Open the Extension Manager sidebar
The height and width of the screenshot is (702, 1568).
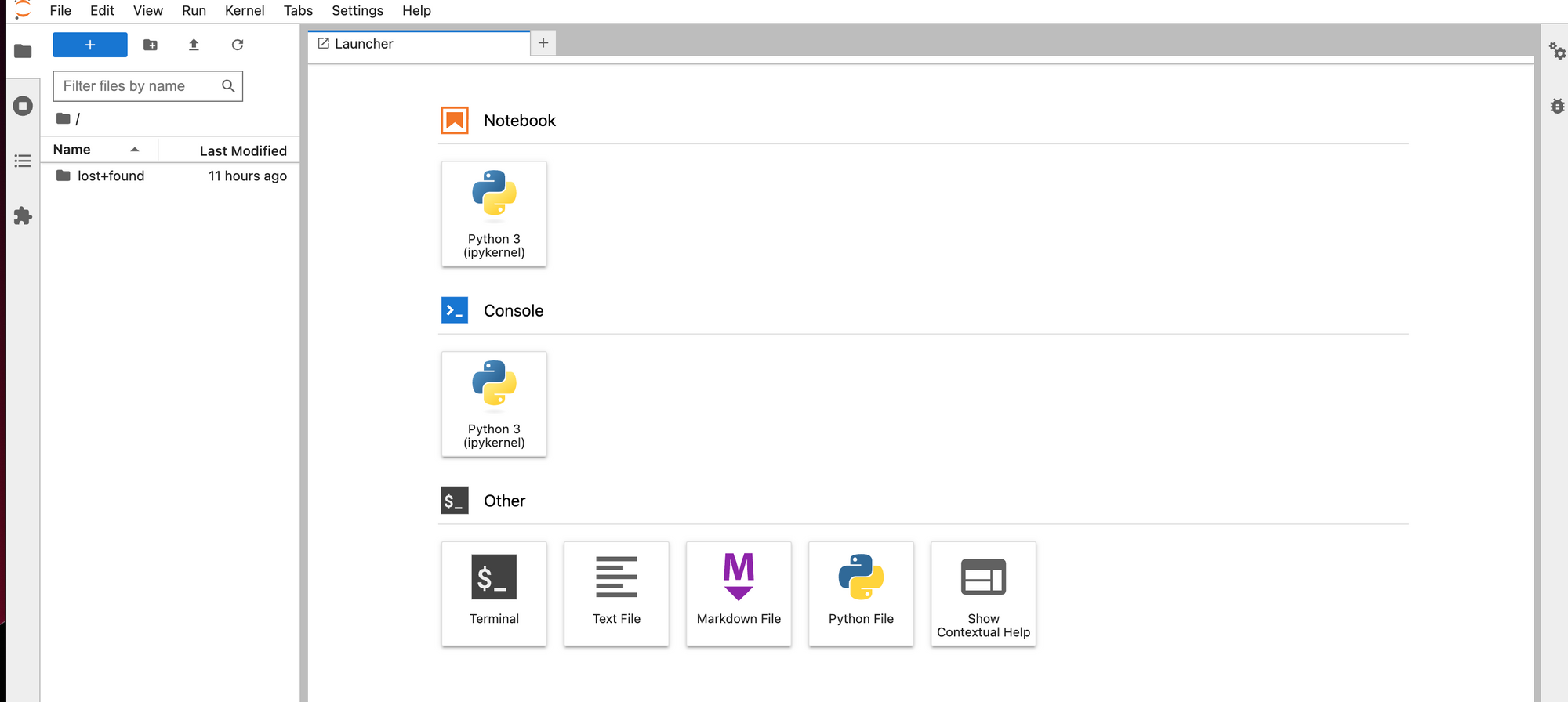click(x=23, y=215)
